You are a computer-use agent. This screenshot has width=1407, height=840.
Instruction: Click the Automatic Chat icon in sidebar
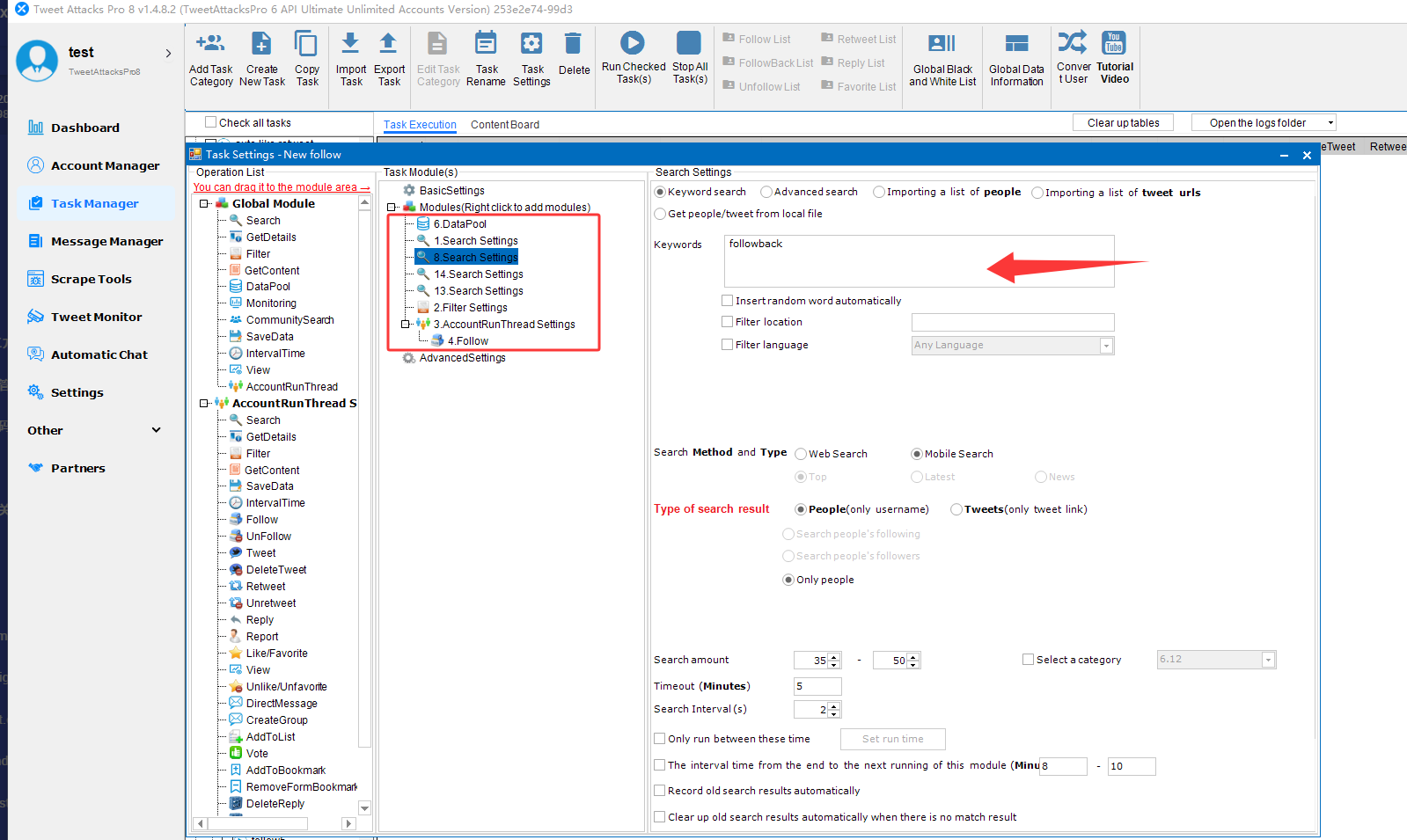tap(35, 354)
